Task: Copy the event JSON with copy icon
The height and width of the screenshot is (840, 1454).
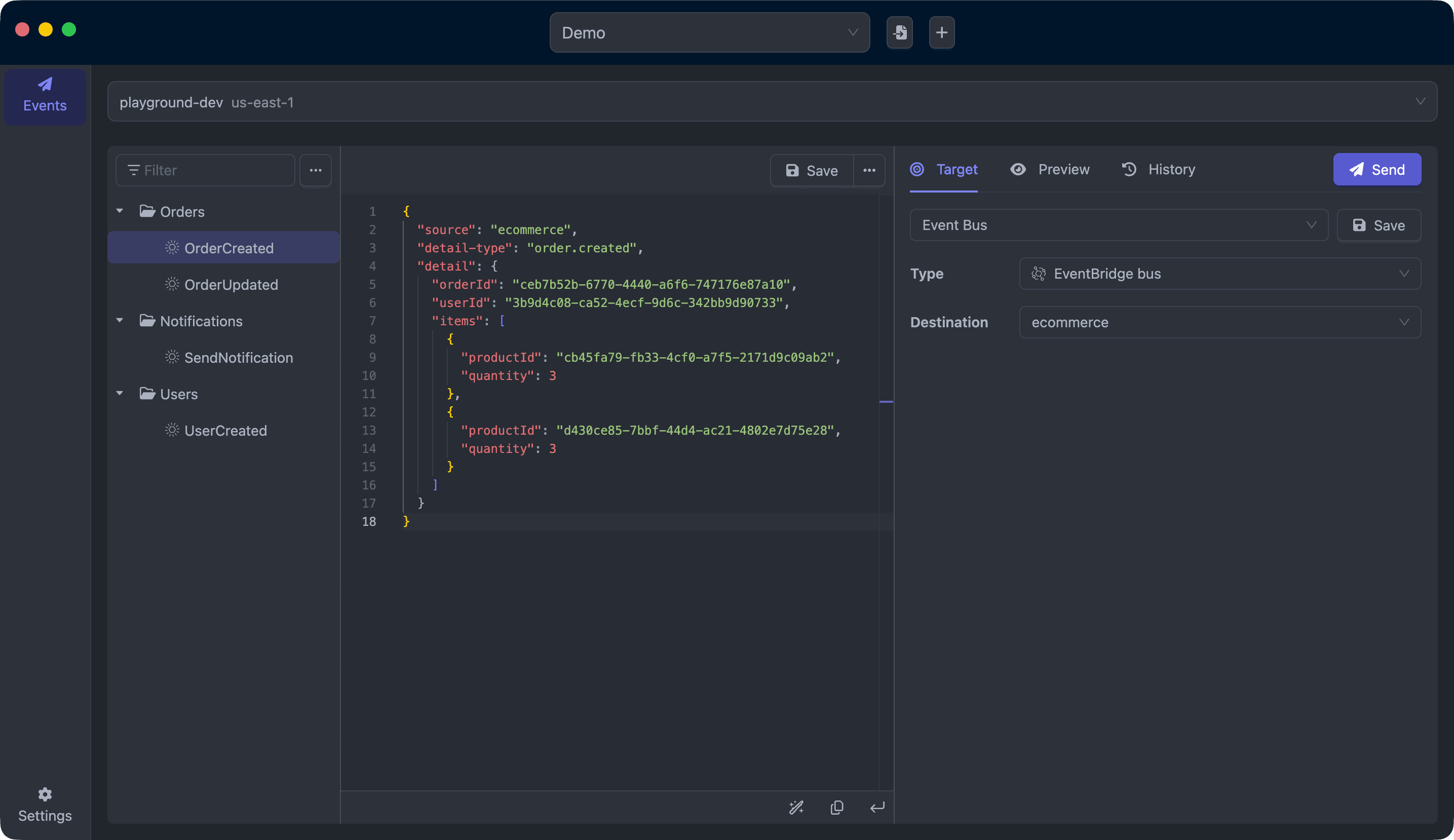Action: point(837,807)
